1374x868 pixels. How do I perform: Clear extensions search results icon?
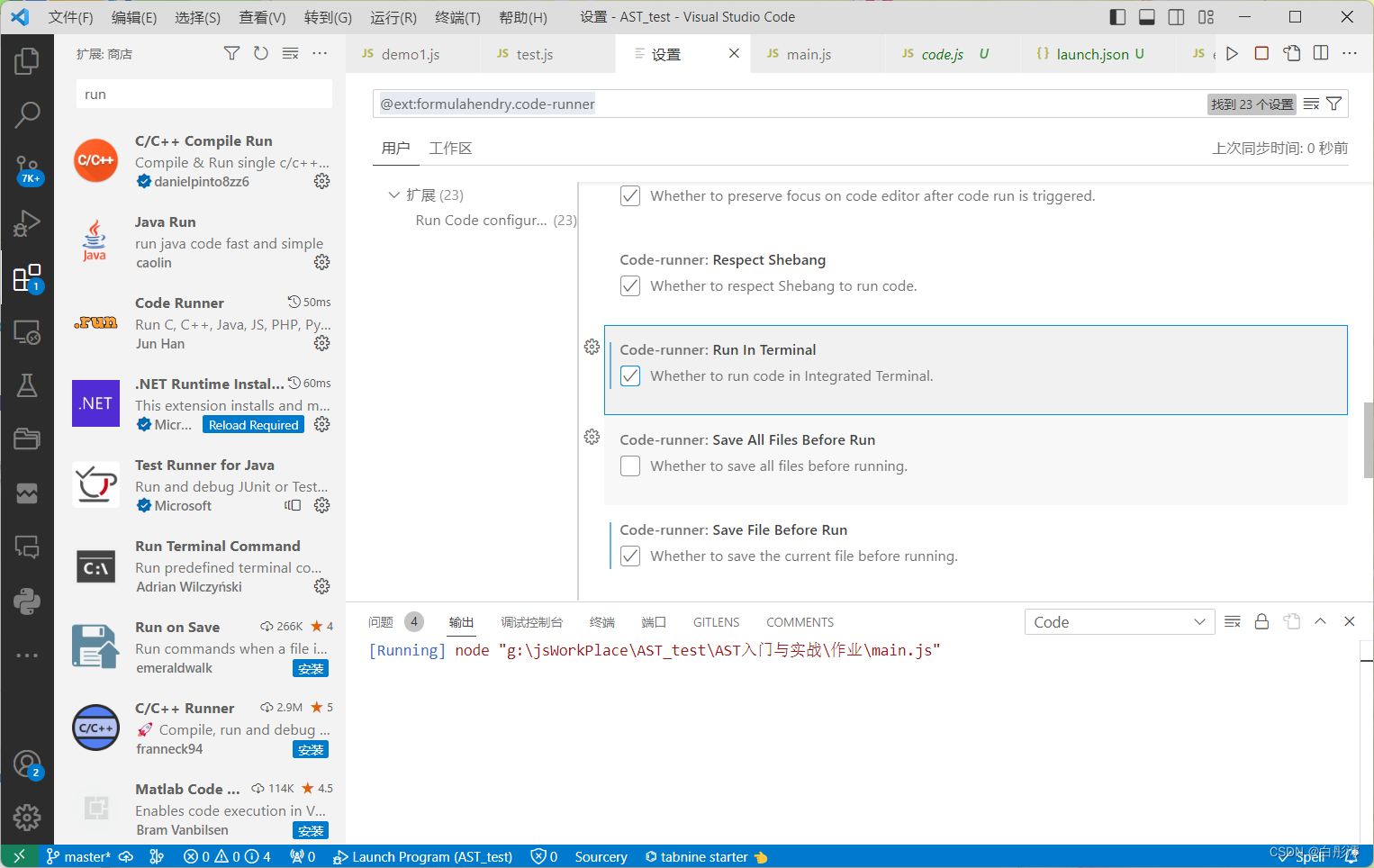click(x=290, y=54)
